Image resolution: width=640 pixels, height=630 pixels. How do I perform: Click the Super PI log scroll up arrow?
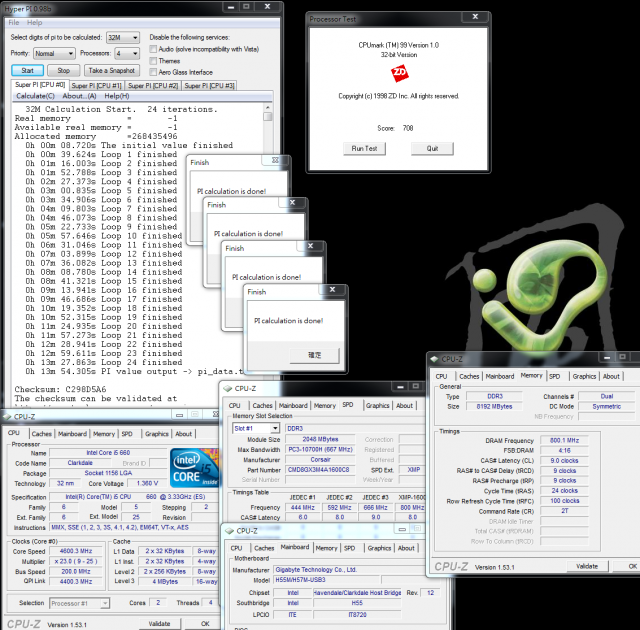tap(268, 107)
